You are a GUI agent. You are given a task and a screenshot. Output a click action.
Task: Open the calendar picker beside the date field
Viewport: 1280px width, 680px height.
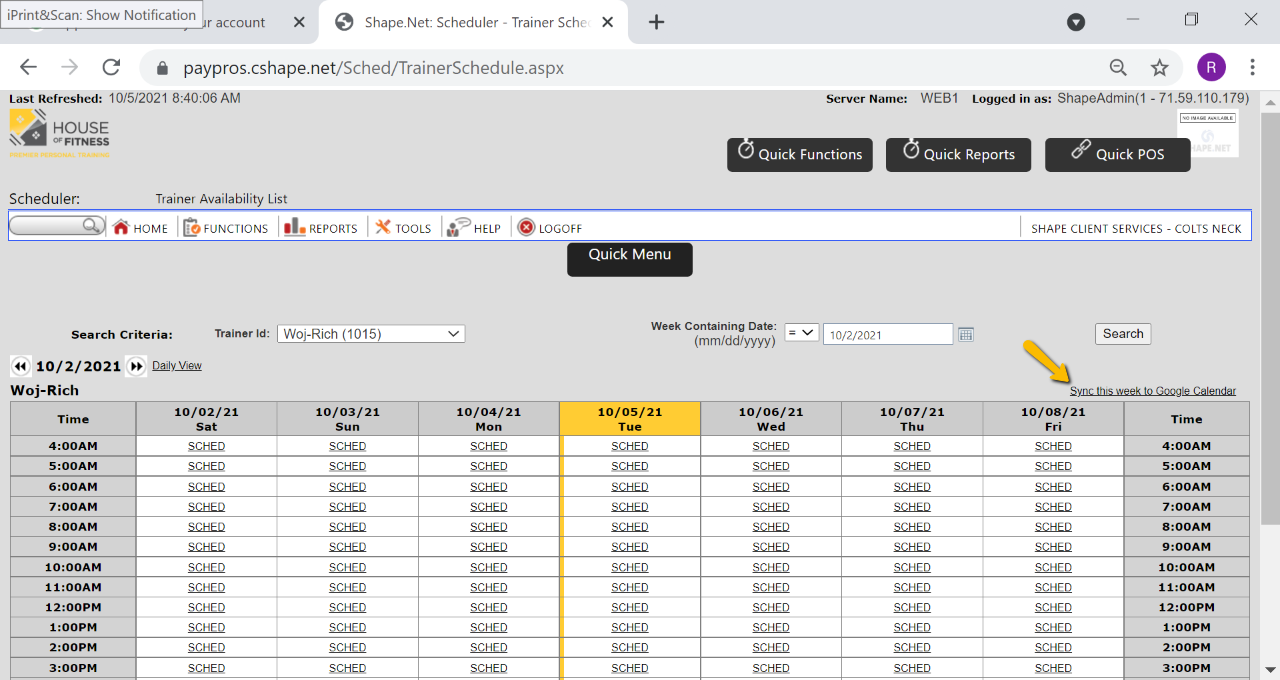click(x=965, y=333)
